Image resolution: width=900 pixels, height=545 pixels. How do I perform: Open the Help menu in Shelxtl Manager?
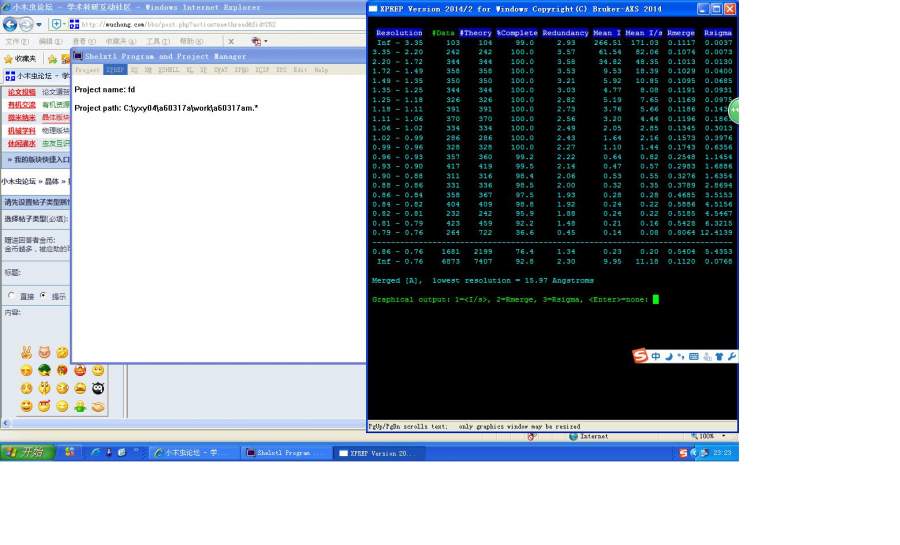point(321,69)
